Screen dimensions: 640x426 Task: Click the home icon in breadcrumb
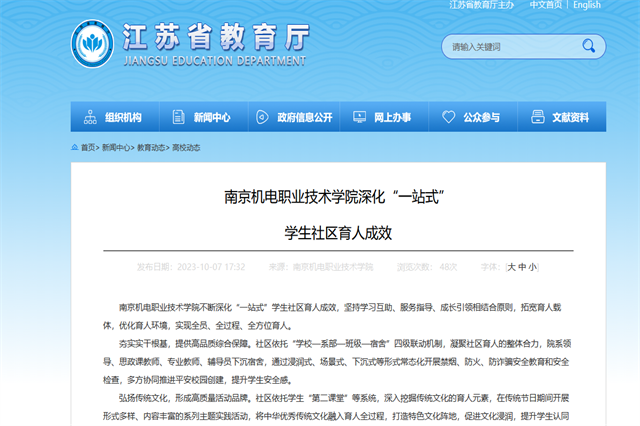pos(75,147)
